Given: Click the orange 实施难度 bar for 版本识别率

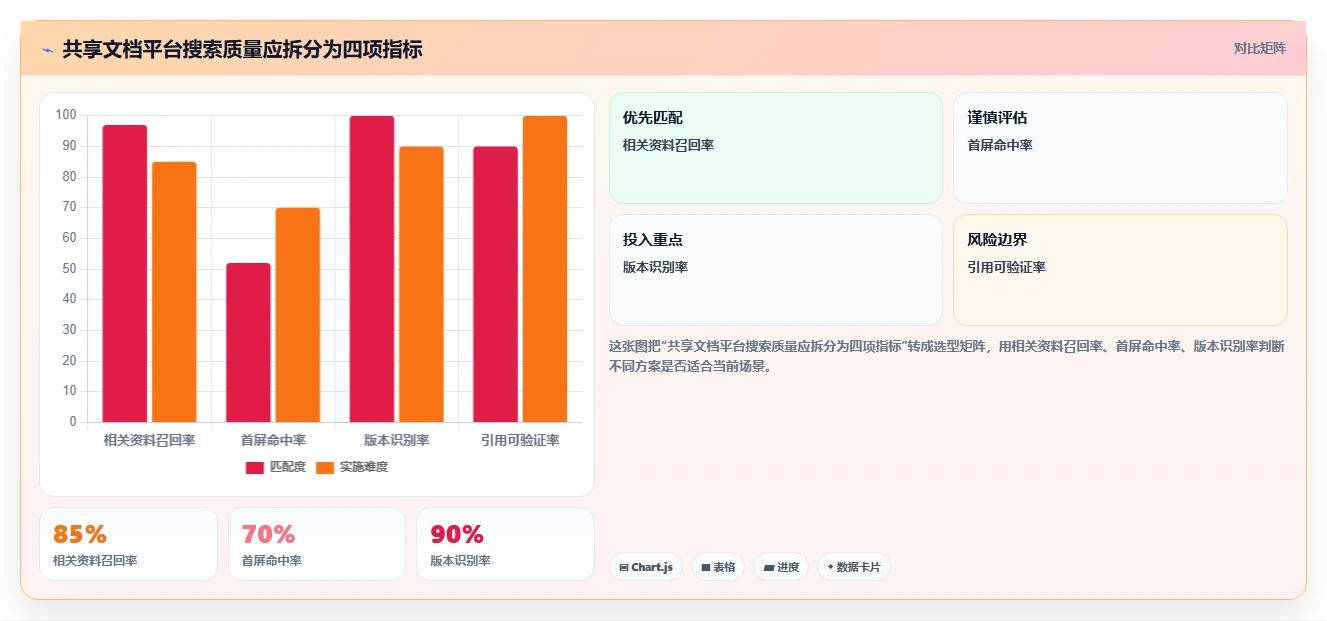Looking at the screenshot, I should point(421,284).
